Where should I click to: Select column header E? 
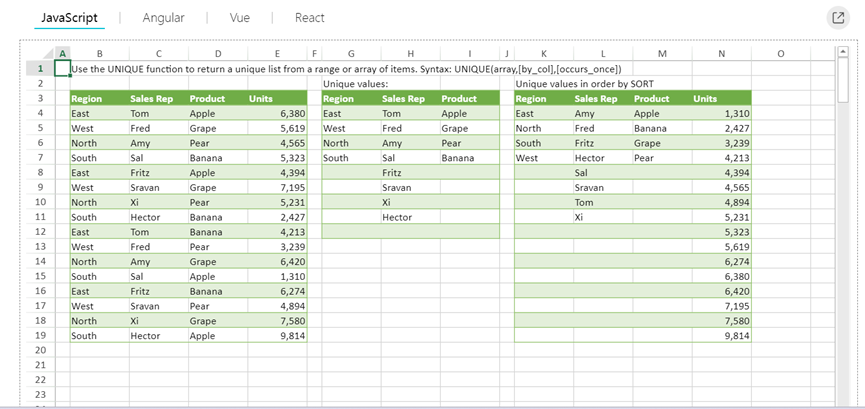[x=277, y=54]
